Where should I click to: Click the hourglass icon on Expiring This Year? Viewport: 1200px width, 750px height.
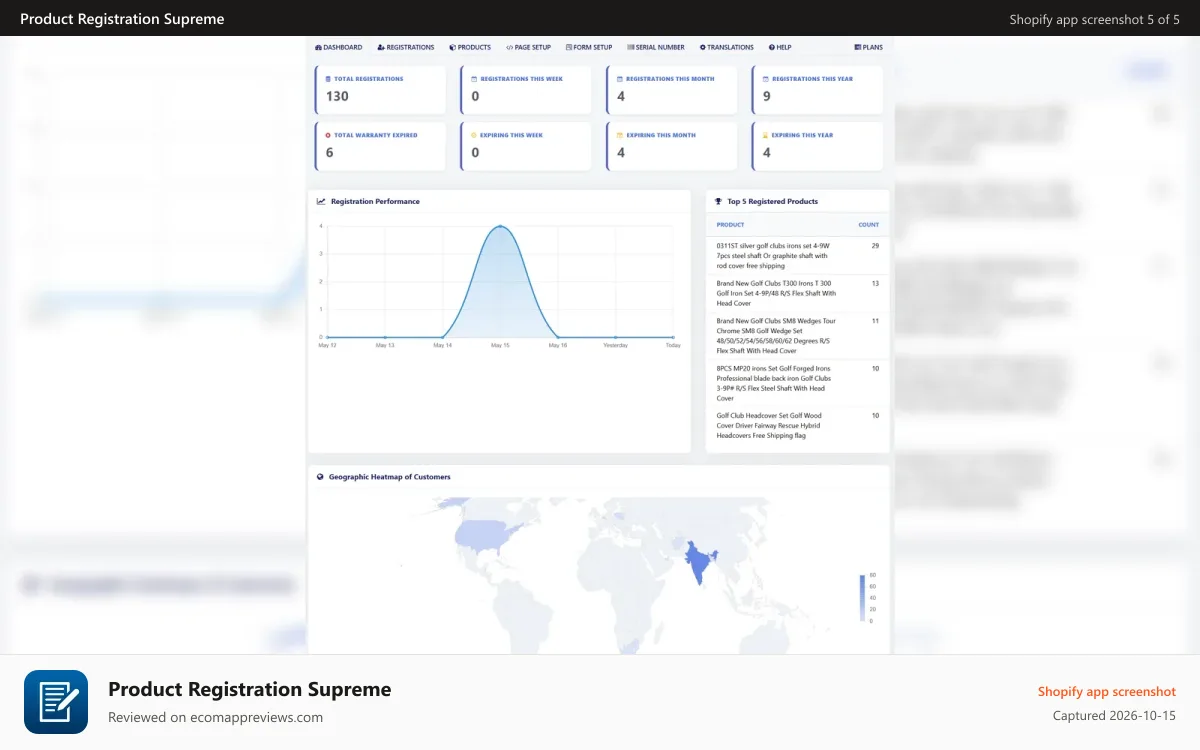(x=766, y=135)
